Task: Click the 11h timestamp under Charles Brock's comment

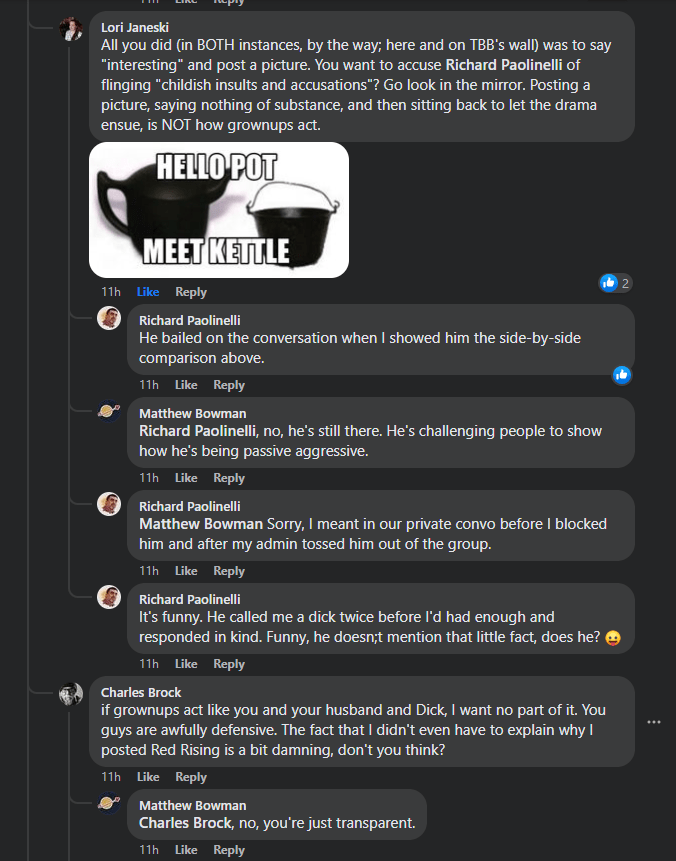Action: [110, 777]
